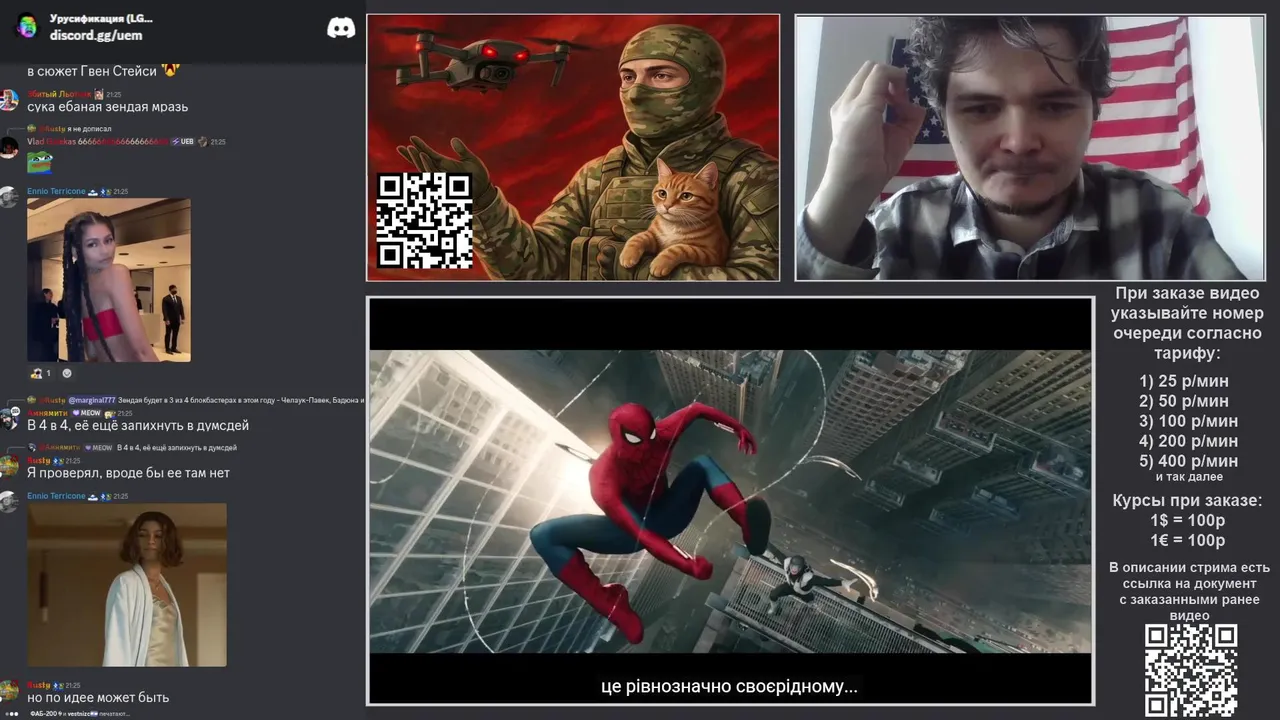Click tariff line '1) 25 р/мин'

click(x=1184, y=381)
